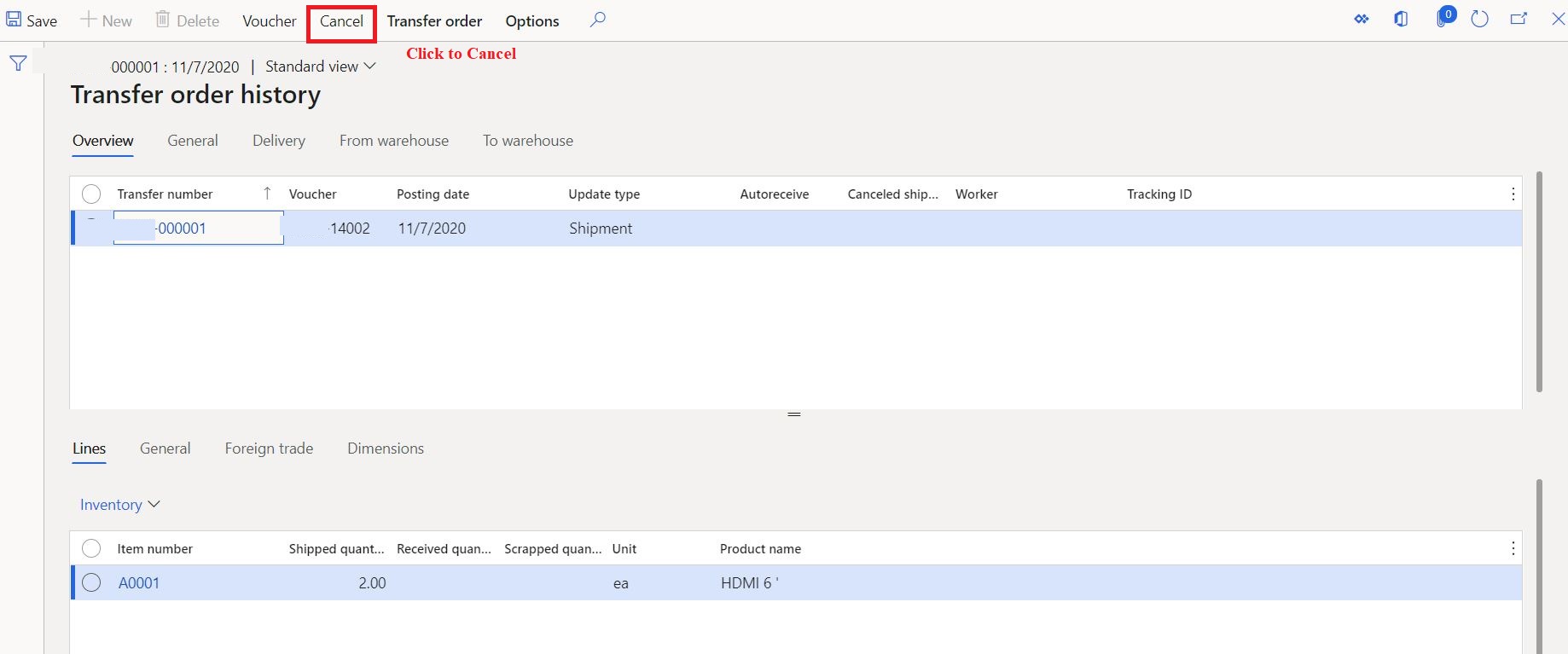
Task: Click the unit cell ea
Action: (x=621, y=584)
